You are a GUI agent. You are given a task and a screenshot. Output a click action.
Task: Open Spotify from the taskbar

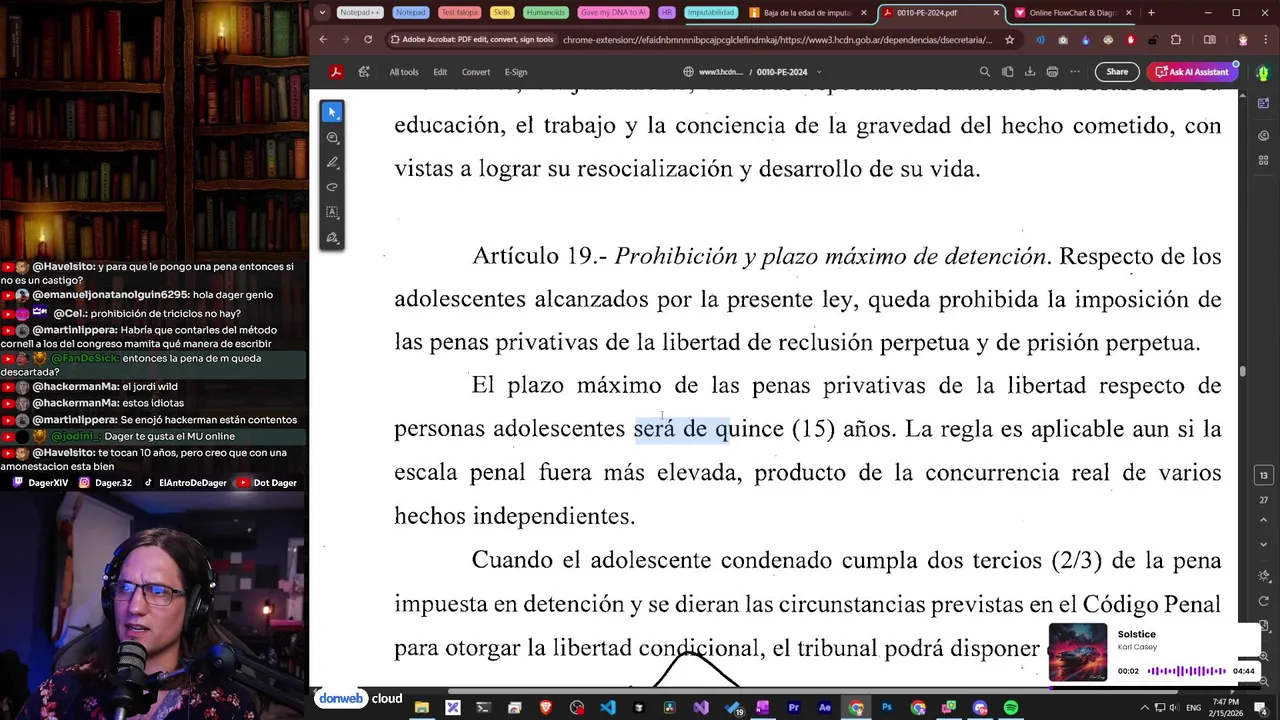[1011, 708]
